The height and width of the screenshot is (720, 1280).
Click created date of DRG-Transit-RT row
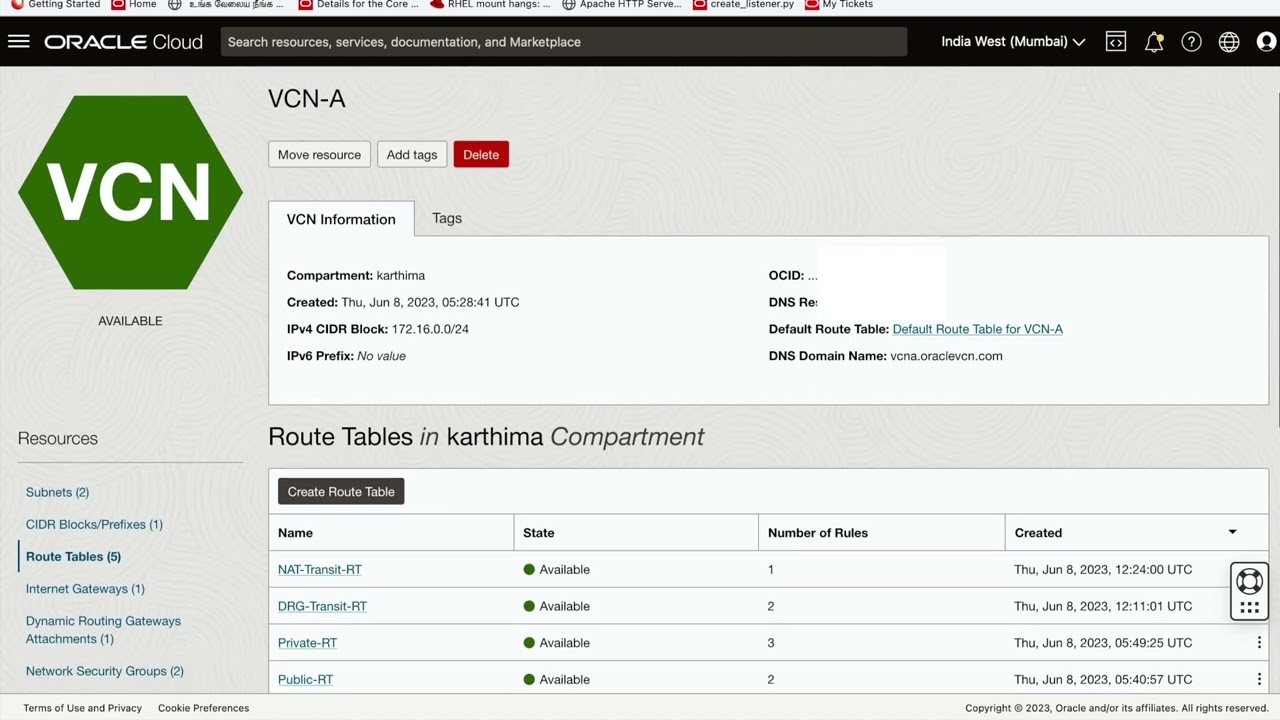coord(1103,606)
